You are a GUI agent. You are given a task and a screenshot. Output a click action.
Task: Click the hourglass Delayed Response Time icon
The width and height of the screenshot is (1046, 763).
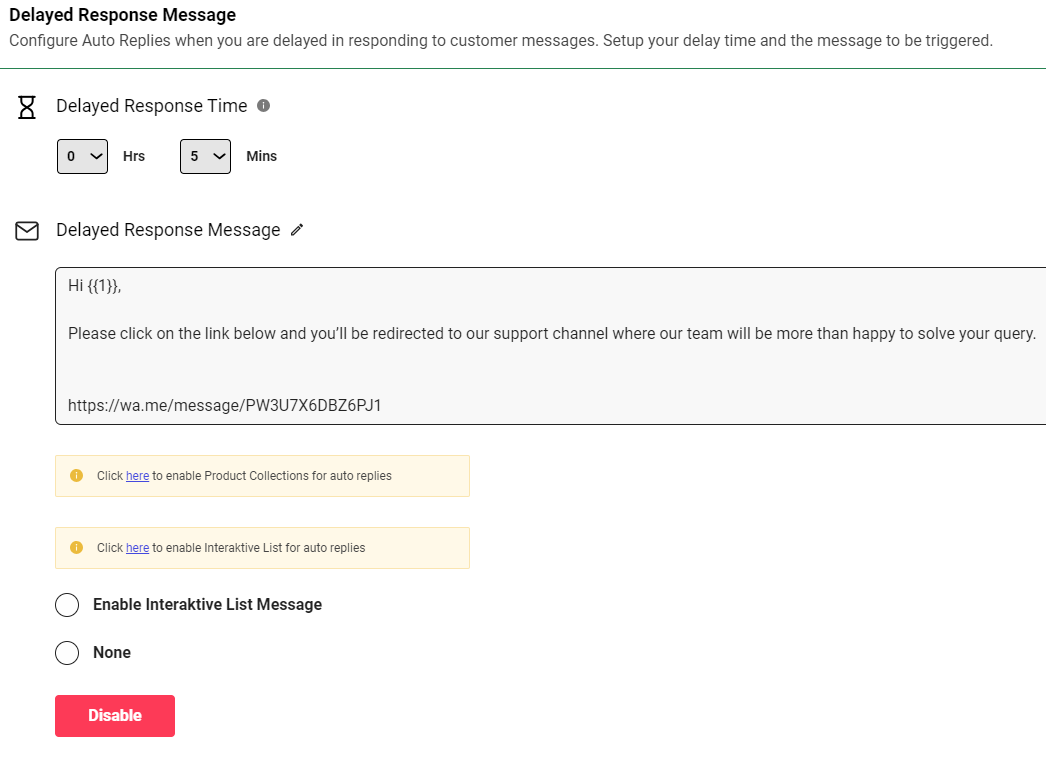[x=26, y=107]
